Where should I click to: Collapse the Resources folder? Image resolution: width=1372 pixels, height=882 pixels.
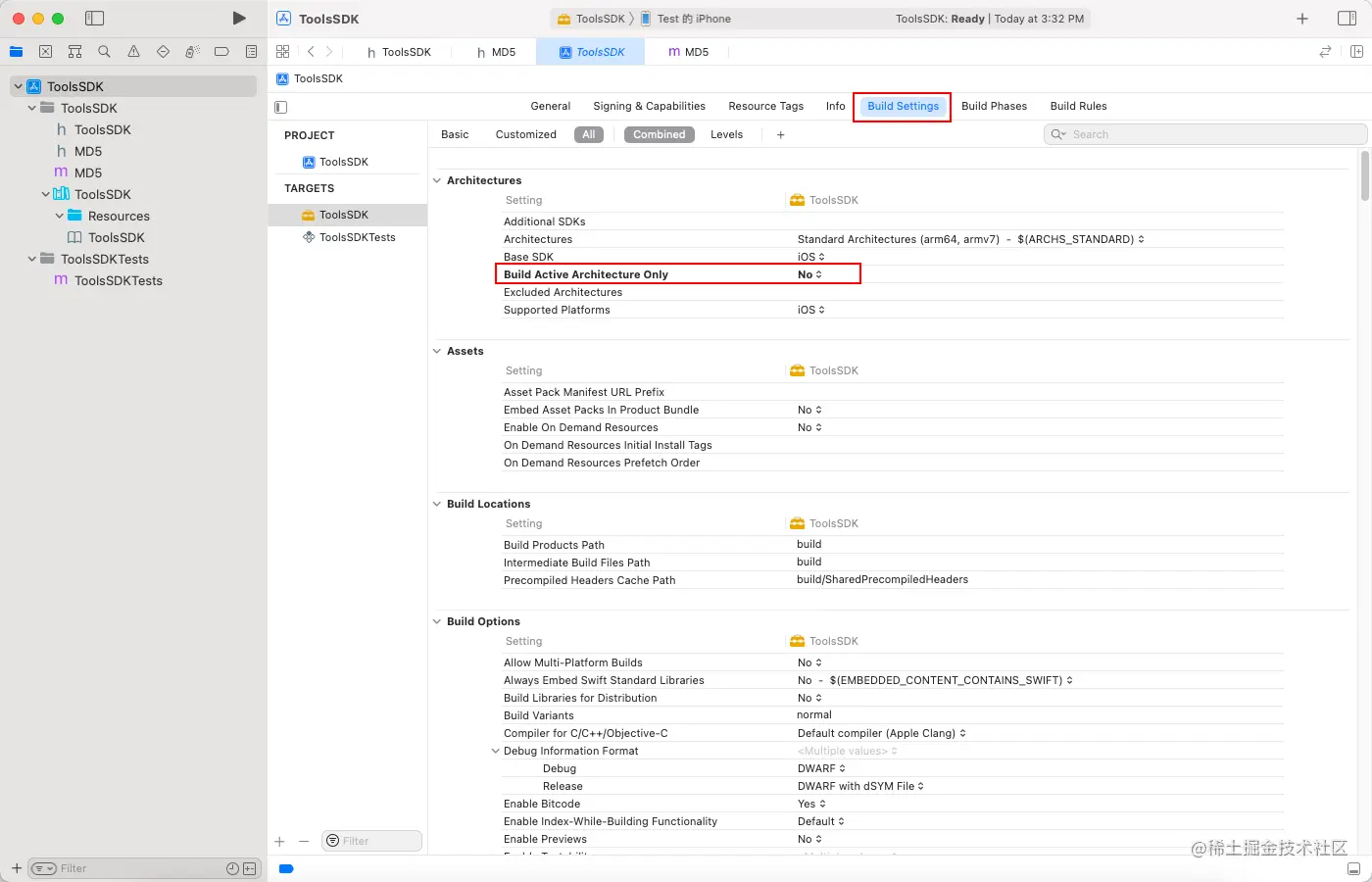60,216
